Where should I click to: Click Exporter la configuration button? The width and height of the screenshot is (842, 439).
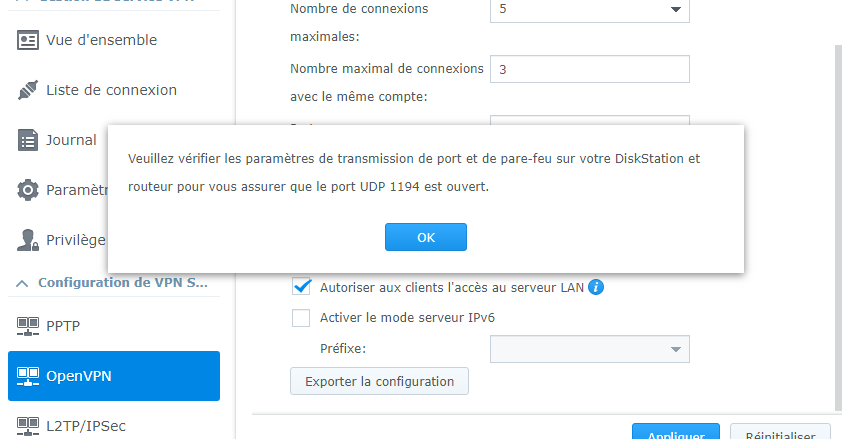(x=379, y=381)
